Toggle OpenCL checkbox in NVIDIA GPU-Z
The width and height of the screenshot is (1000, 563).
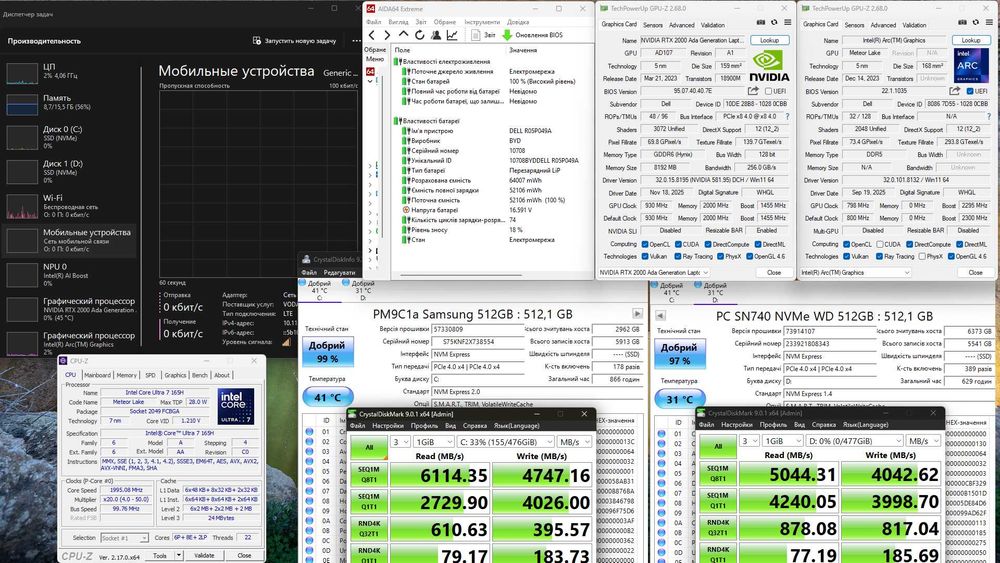(645, 244)
